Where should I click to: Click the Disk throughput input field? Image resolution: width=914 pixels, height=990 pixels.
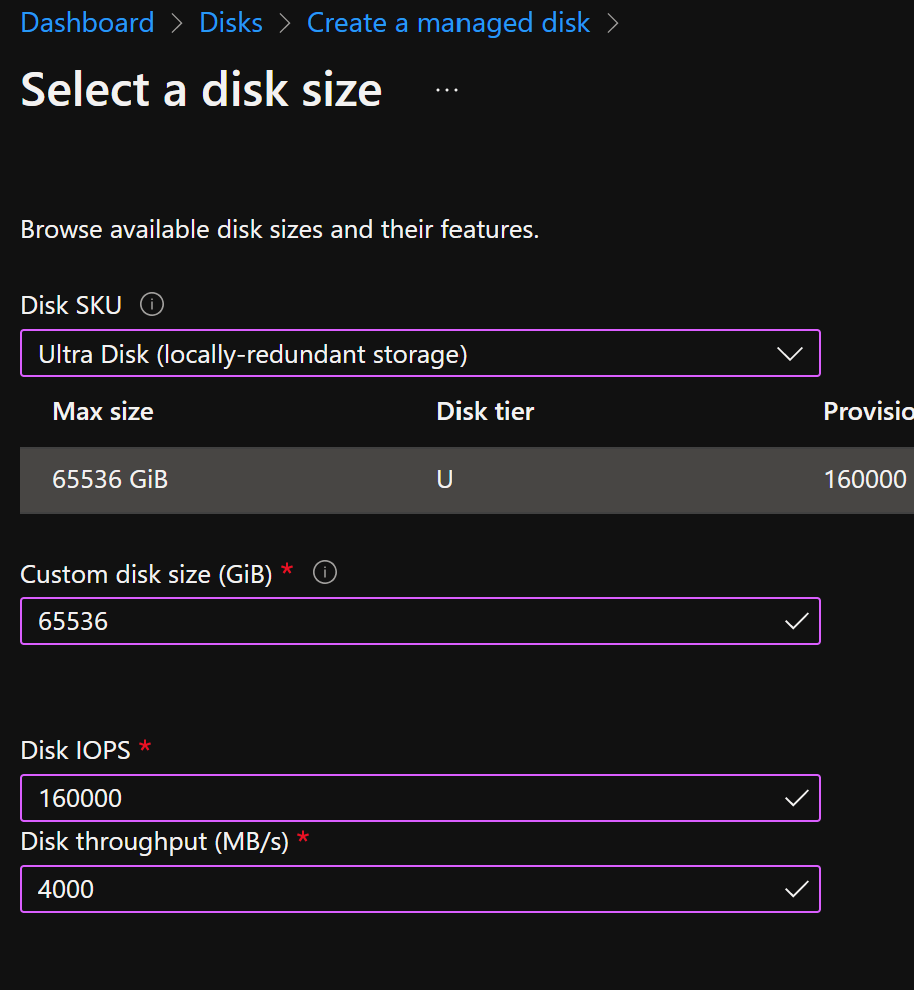[x=400, y=889]
